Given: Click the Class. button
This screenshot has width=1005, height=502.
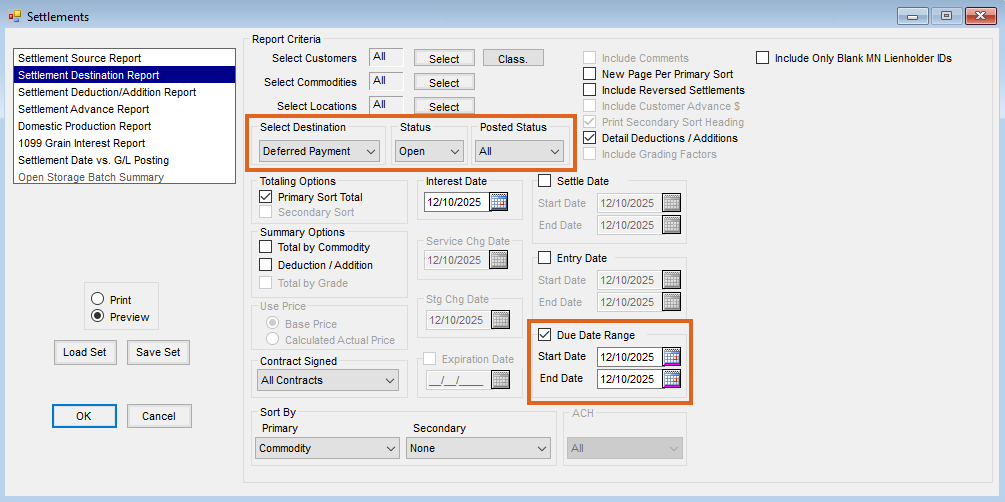Looking at the screenshot, I should click(x=513, y=58).
